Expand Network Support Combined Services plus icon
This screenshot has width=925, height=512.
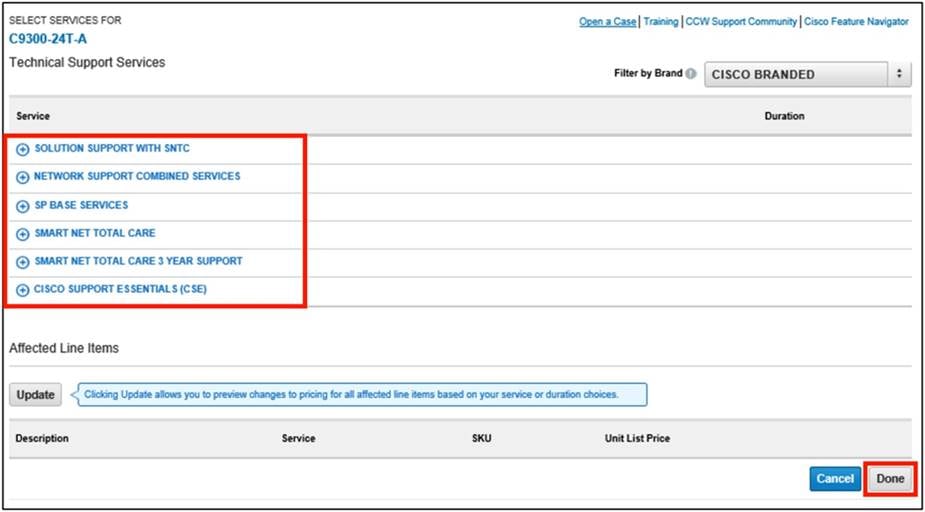coord(22,178)
